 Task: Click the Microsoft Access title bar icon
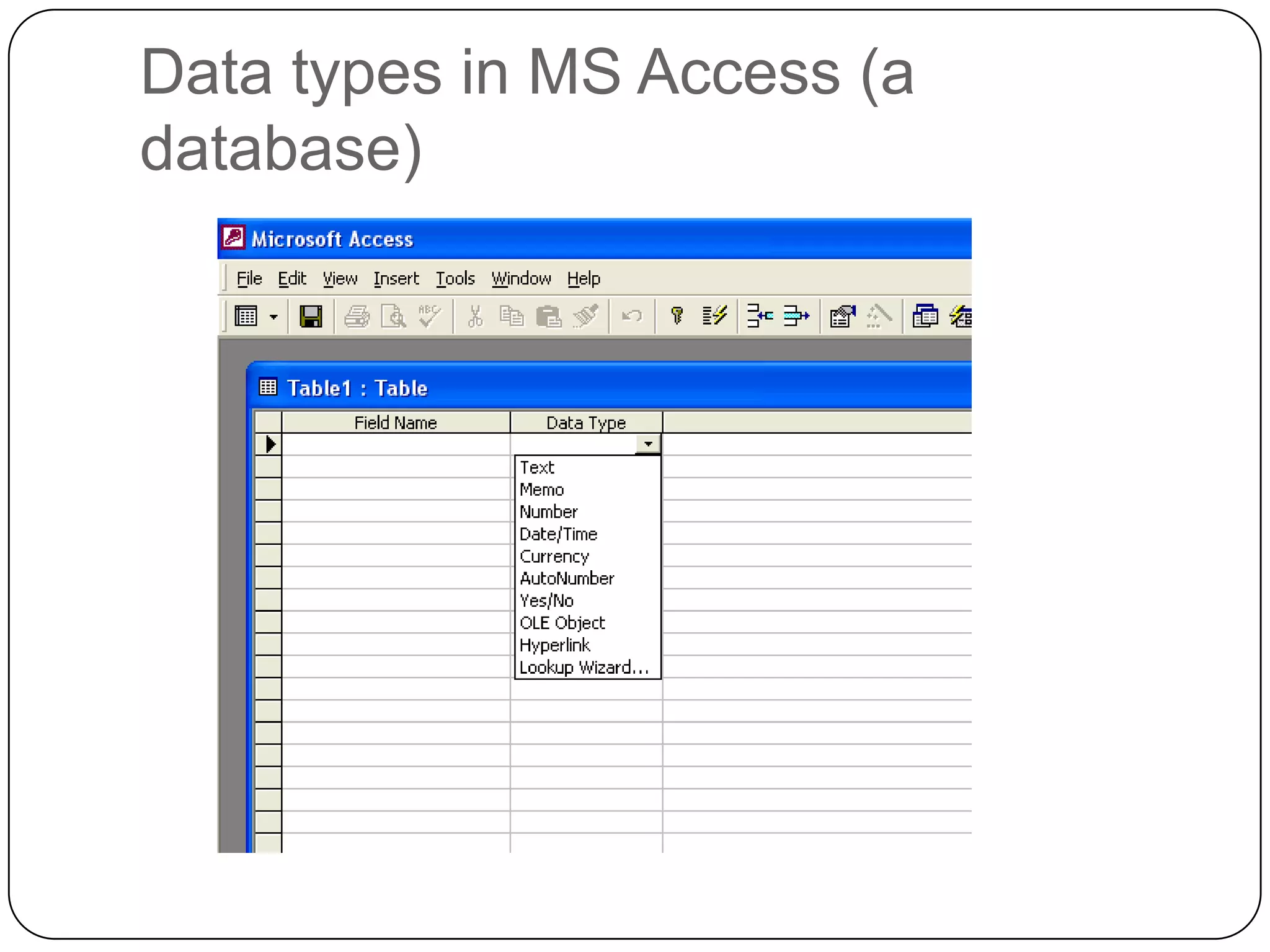coord(234,237)
